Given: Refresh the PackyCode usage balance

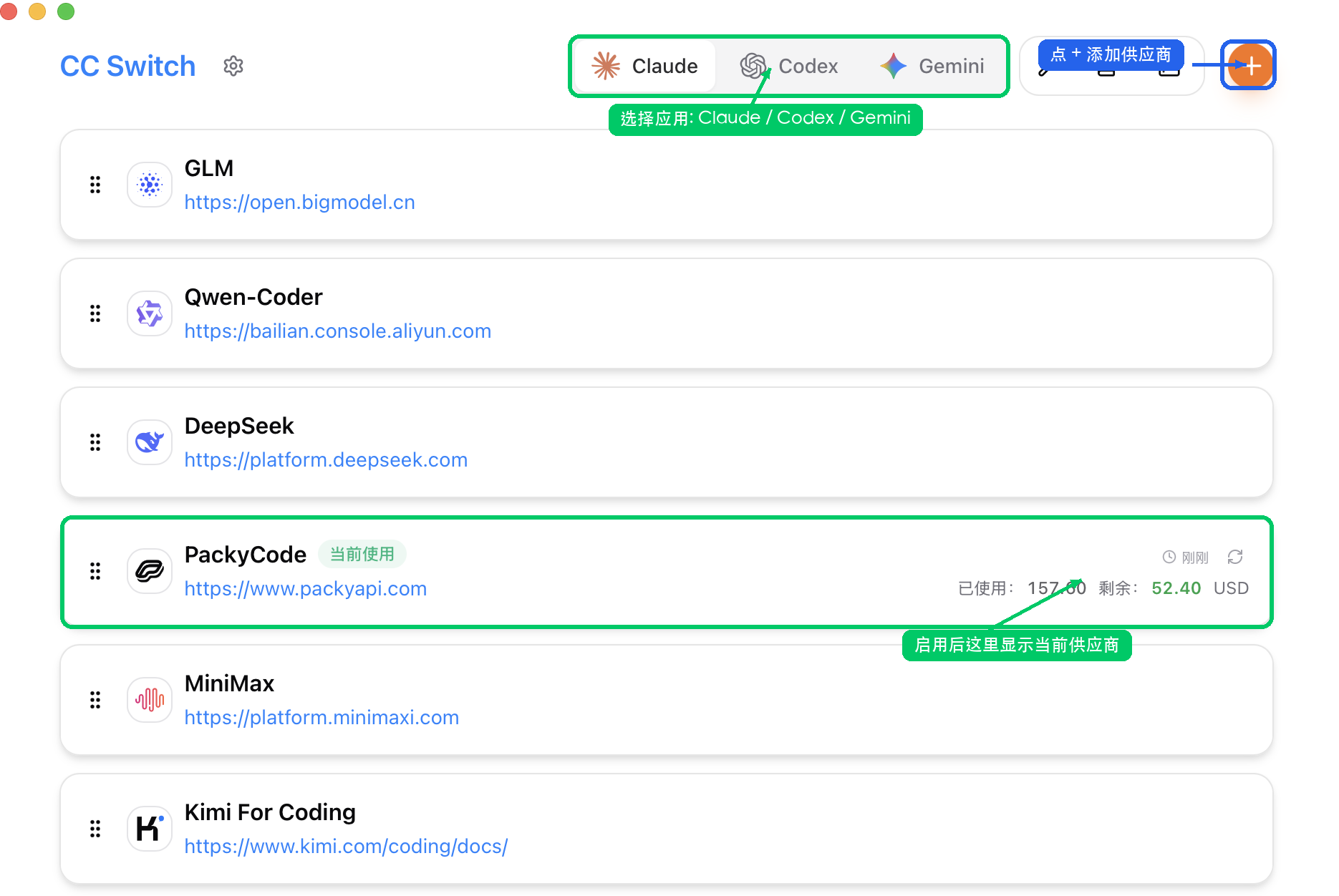Looking at the screenshot, I should tap(1235, 557).
